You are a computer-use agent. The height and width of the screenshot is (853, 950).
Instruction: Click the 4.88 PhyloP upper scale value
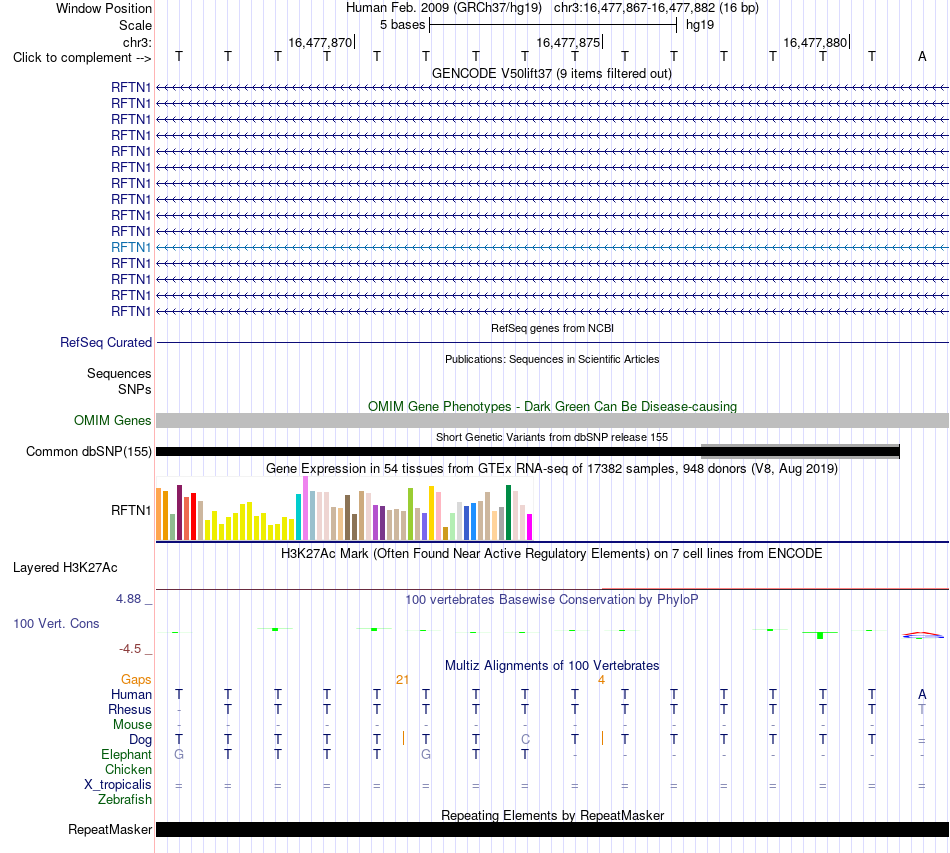coord(128,599)
